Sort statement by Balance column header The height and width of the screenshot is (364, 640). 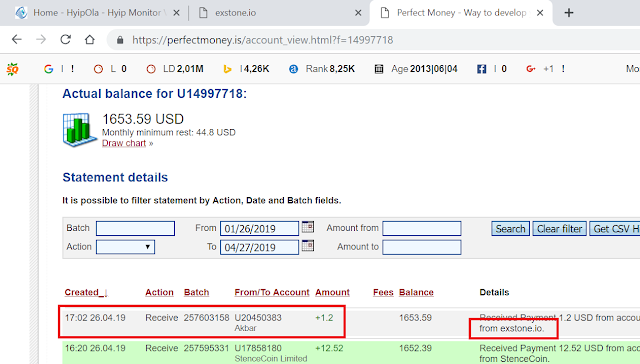[x=416, y=292]
